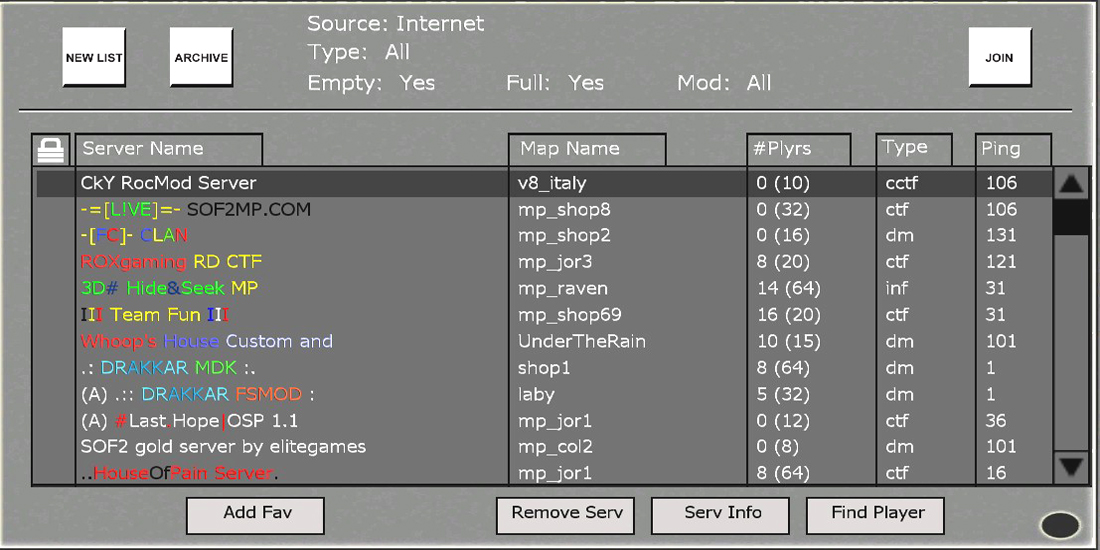The image size is (1100, 550).
Task: Click the dark oval button bottom-right
Action: [1060, 525]
